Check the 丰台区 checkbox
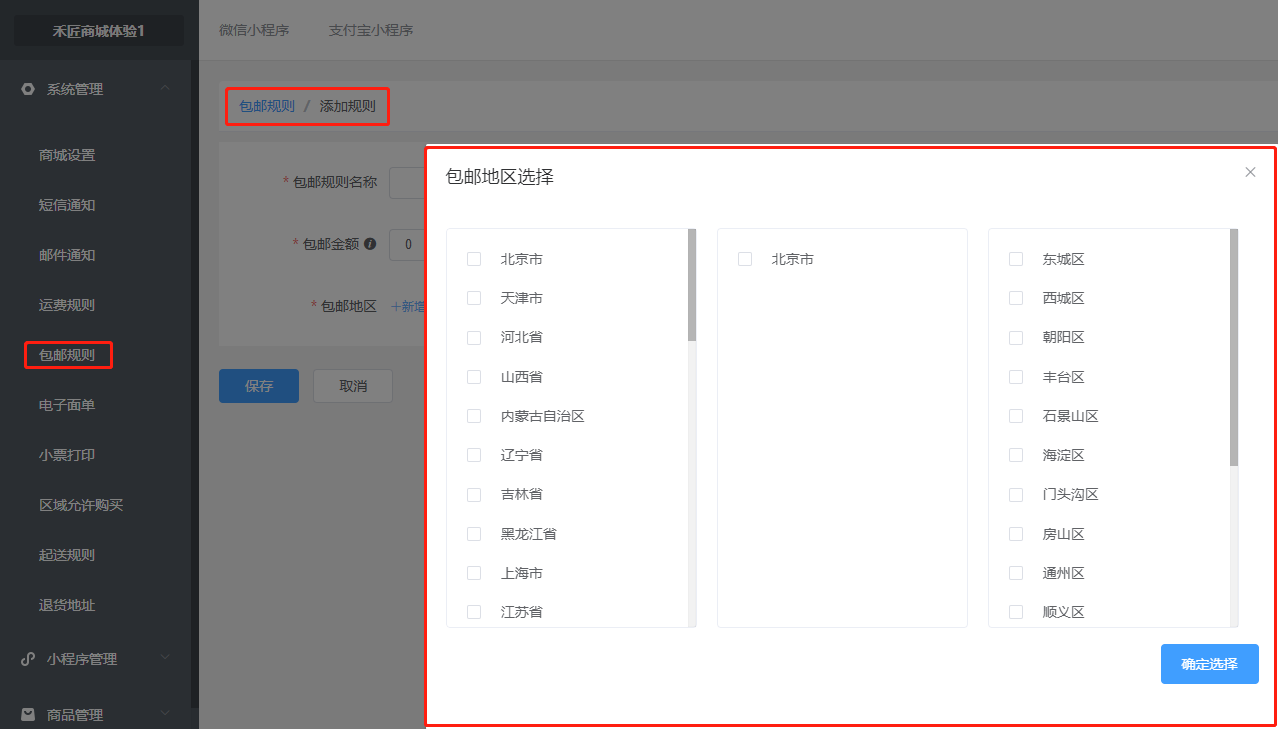The image size is (1278, 729). pyautogui.click(x=1016, y=377)
